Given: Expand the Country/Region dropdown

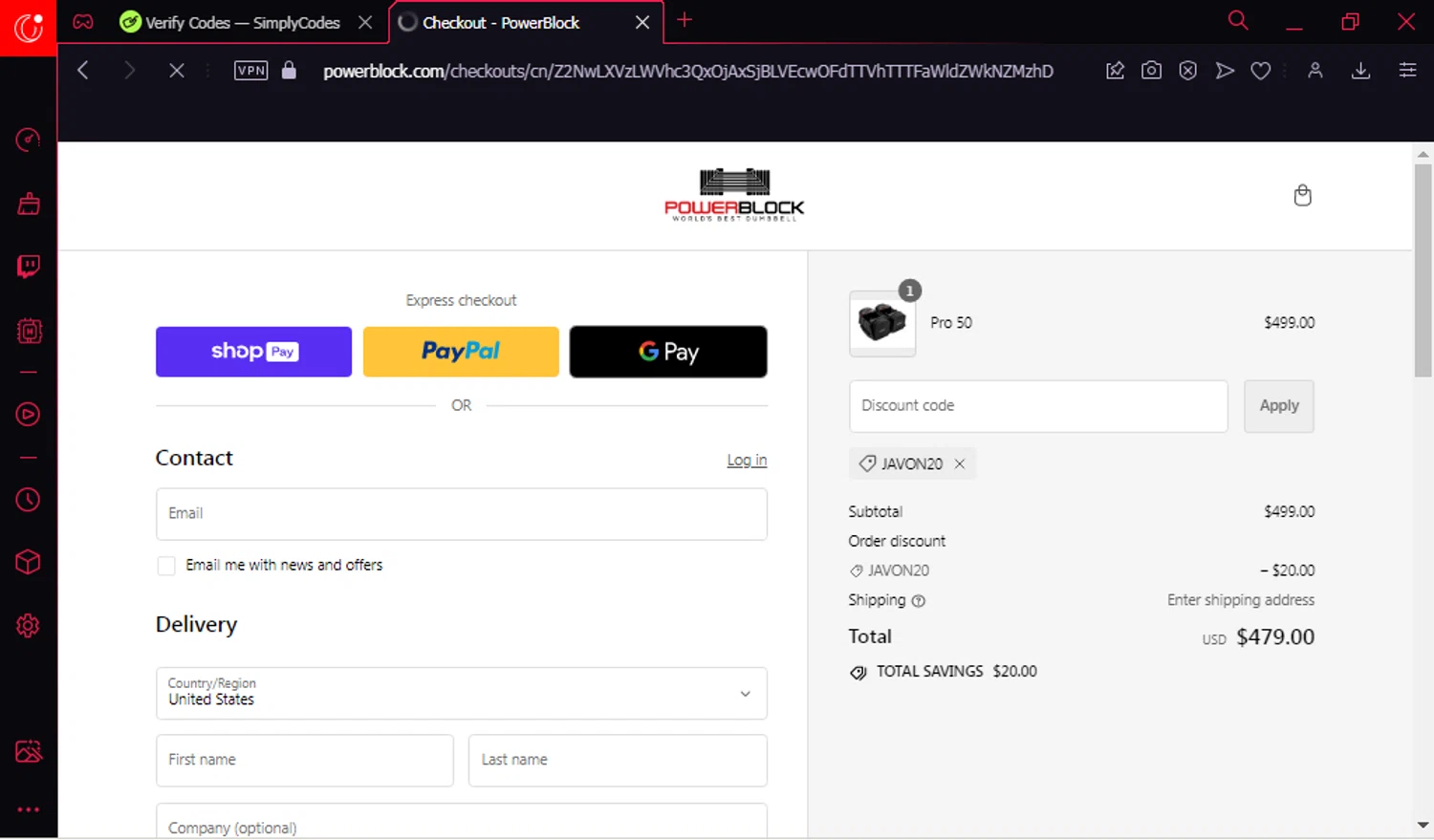Looking at the screenshot, I should 461,693.
